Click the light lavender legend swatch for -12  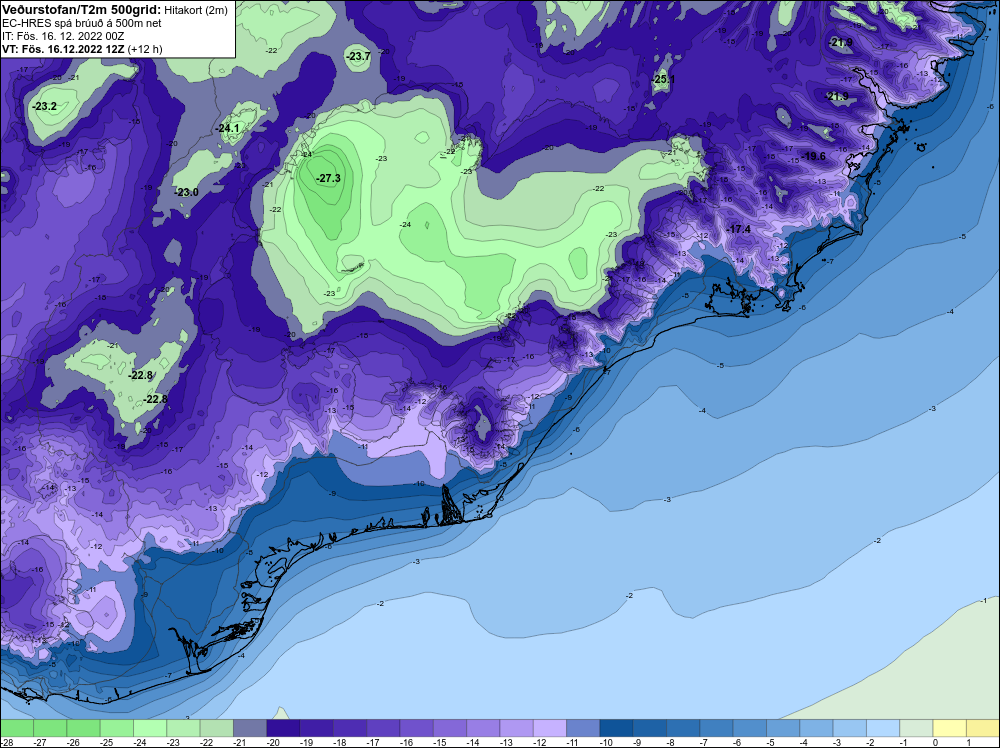[549, 728]
